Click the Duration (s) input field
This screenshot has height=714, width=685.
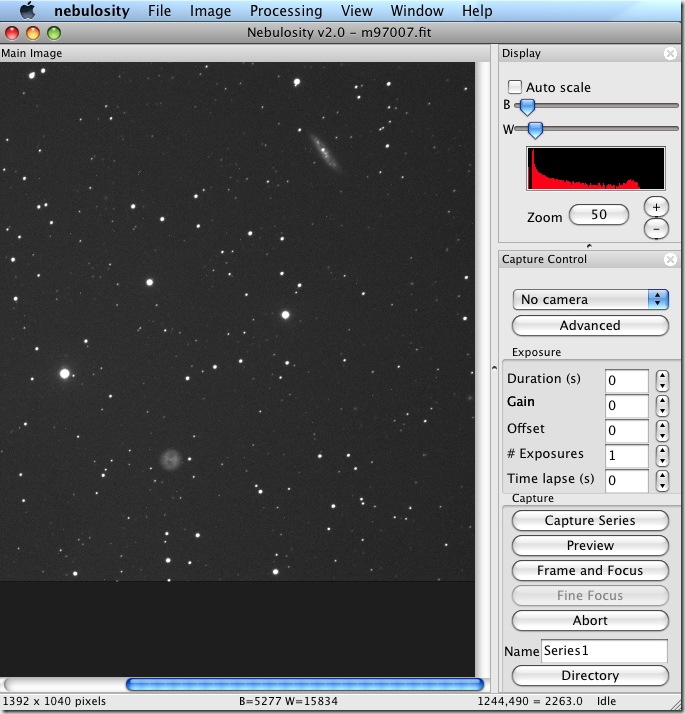pos(627,381)
